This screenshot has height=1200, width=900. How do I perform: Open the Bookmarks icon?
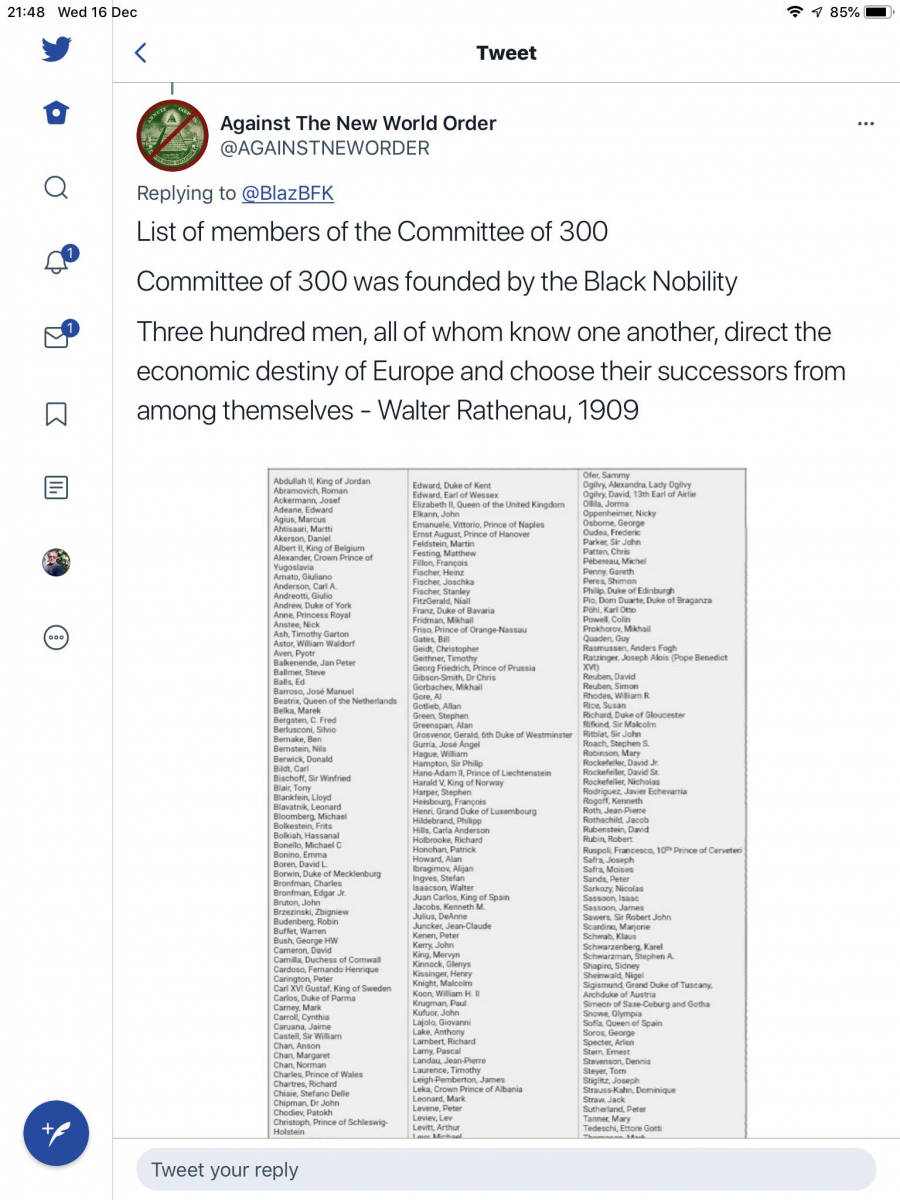click(56, 413)
